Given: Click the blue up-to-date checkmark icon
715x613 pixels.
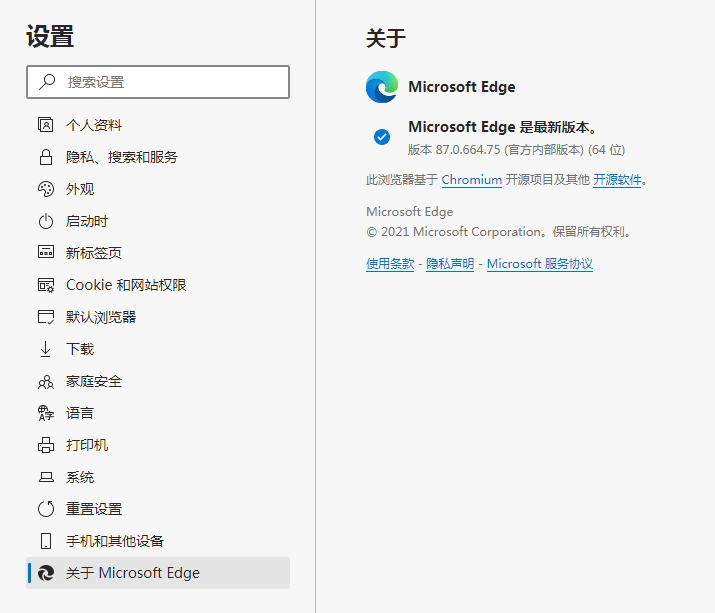Looking at the screenshot, I should [x=382, y=137].
